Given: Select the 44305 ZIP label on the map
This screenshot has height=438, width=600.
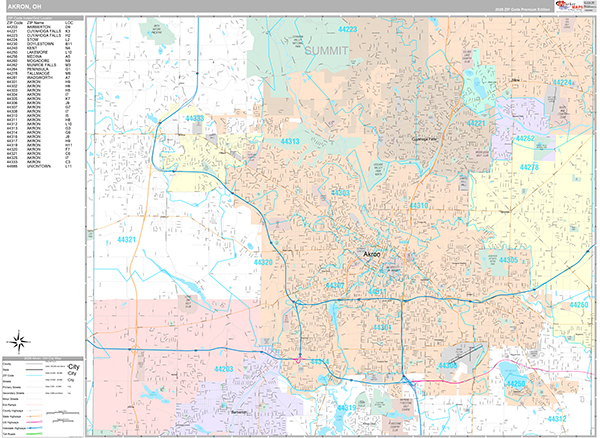Looking at the screenshot, I should (x=509, y=261).
